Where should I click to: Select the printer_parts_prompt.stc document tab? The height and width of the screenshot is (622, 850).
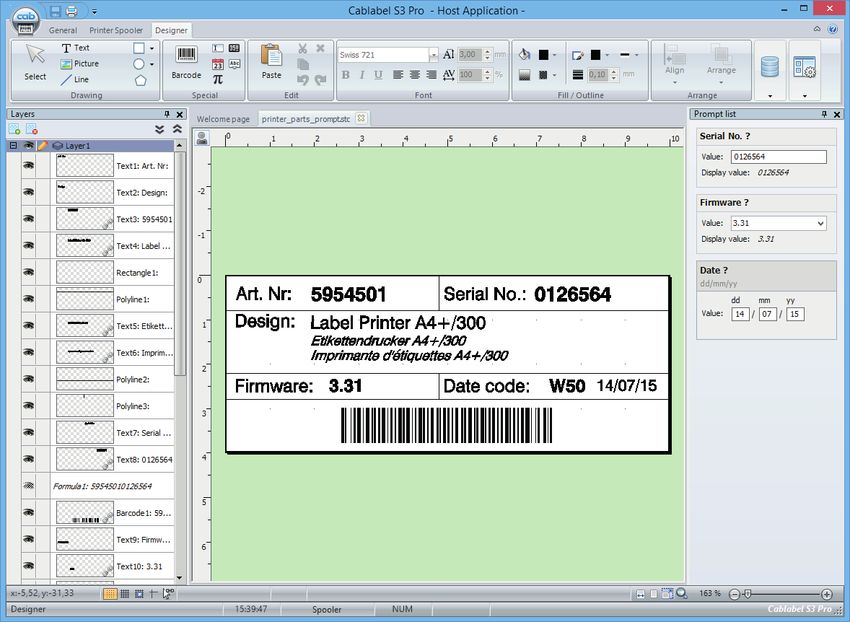click(x=306, y=119)
